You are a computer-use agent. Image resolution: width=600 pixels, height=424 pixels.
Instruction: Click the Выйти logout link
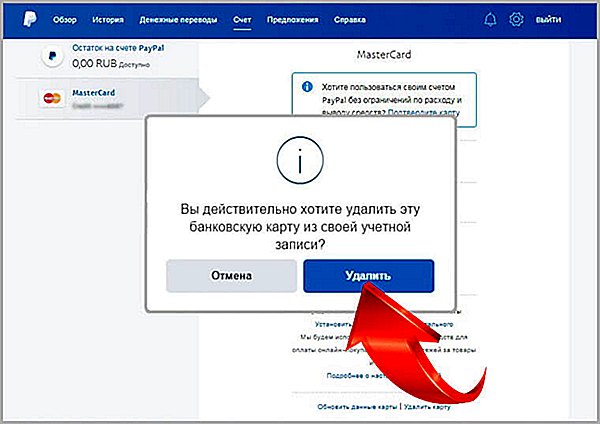click(548, 20)
